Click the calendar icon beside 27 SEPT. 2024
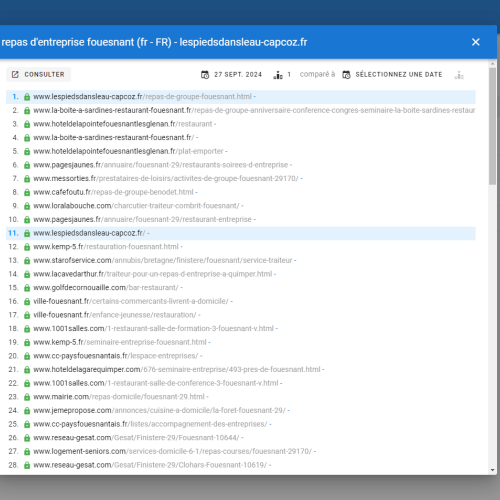Screen dimensions: 500x500 pos(205,75)
